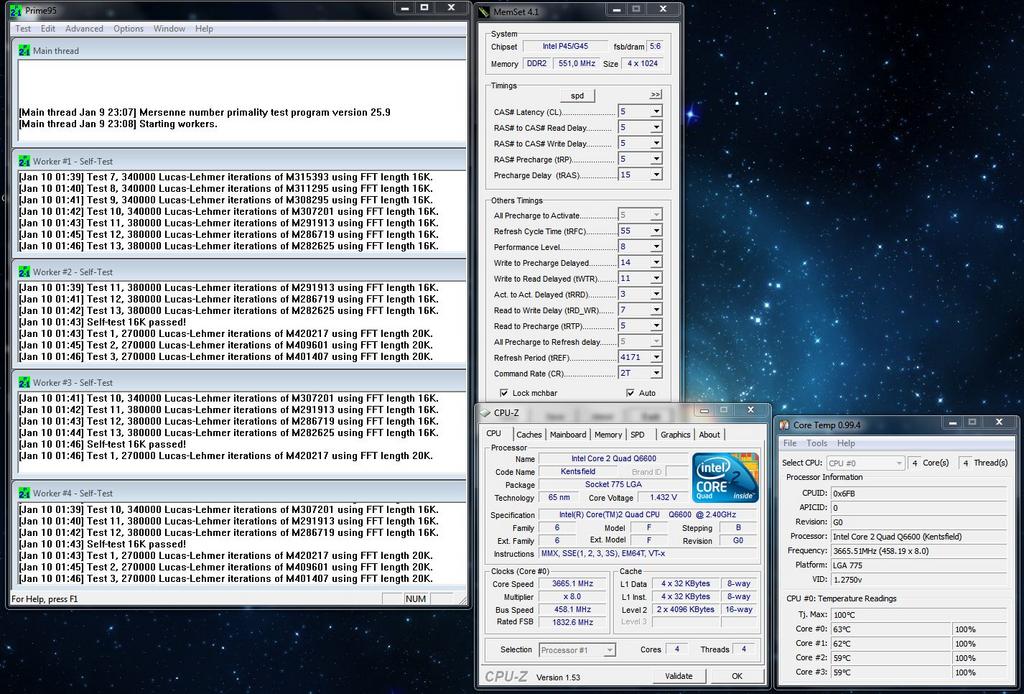This screenshot has height=694, width=1024.
Task: Open the Test menu in Prime95
Action: (x=23, y=29)
